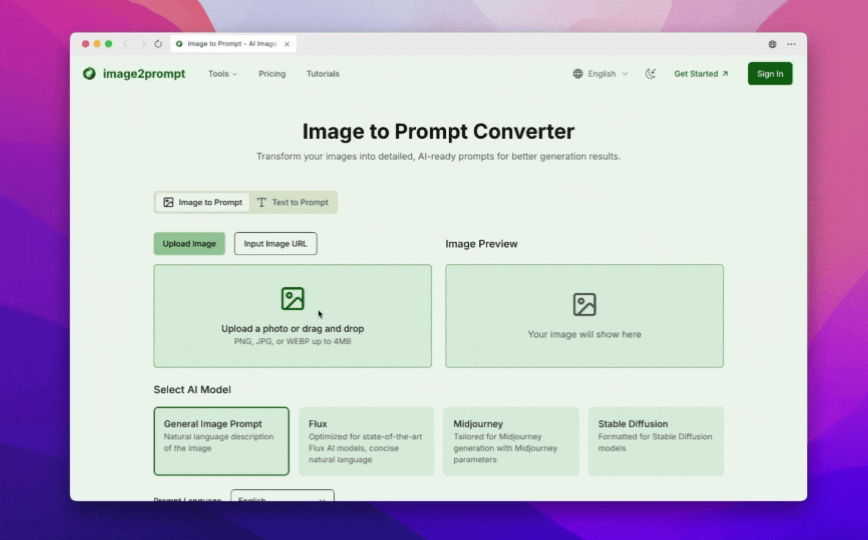Select the General Image Prompt model

click(x=221, y=441)
